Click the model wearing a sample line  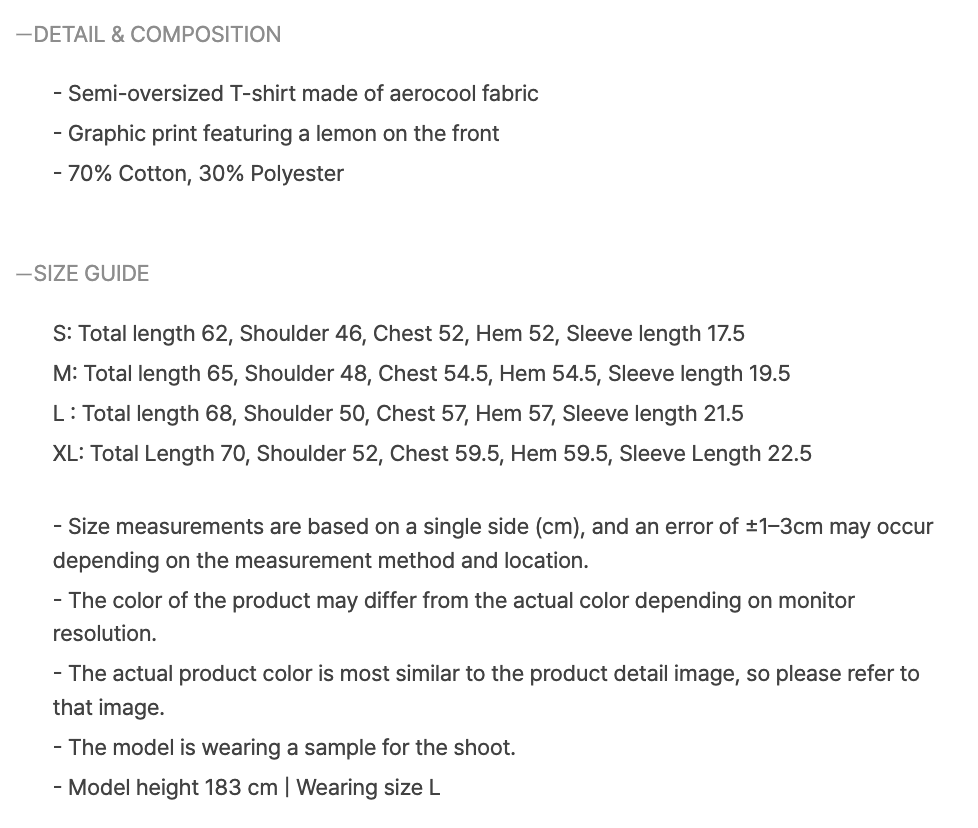click(284, 748)
